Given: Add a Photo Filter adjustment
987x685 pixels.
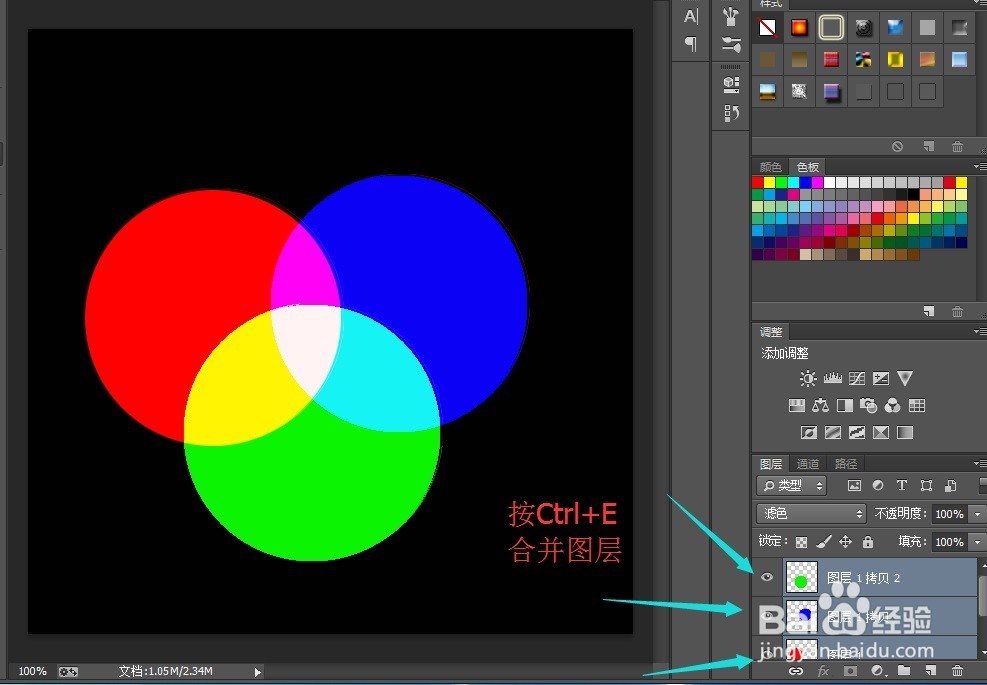Looking at the screenshot, I should [869, 405].
